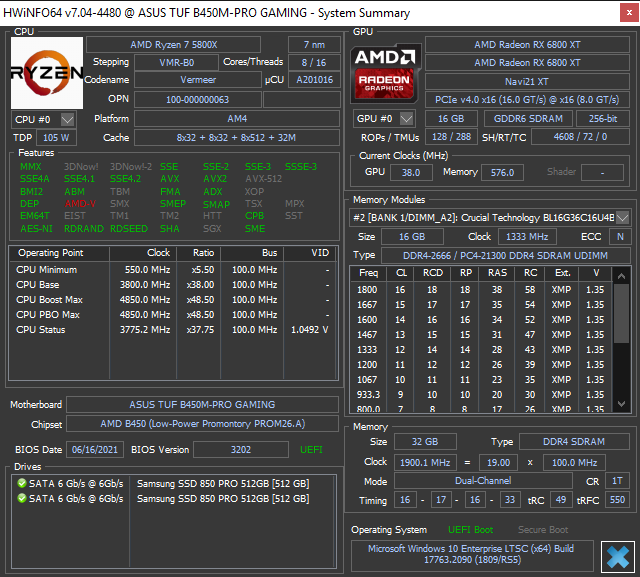The width and height of the screenshot is (640, 577).
Task: Click the RDSEED feature label
Action: tap(129, 229)
